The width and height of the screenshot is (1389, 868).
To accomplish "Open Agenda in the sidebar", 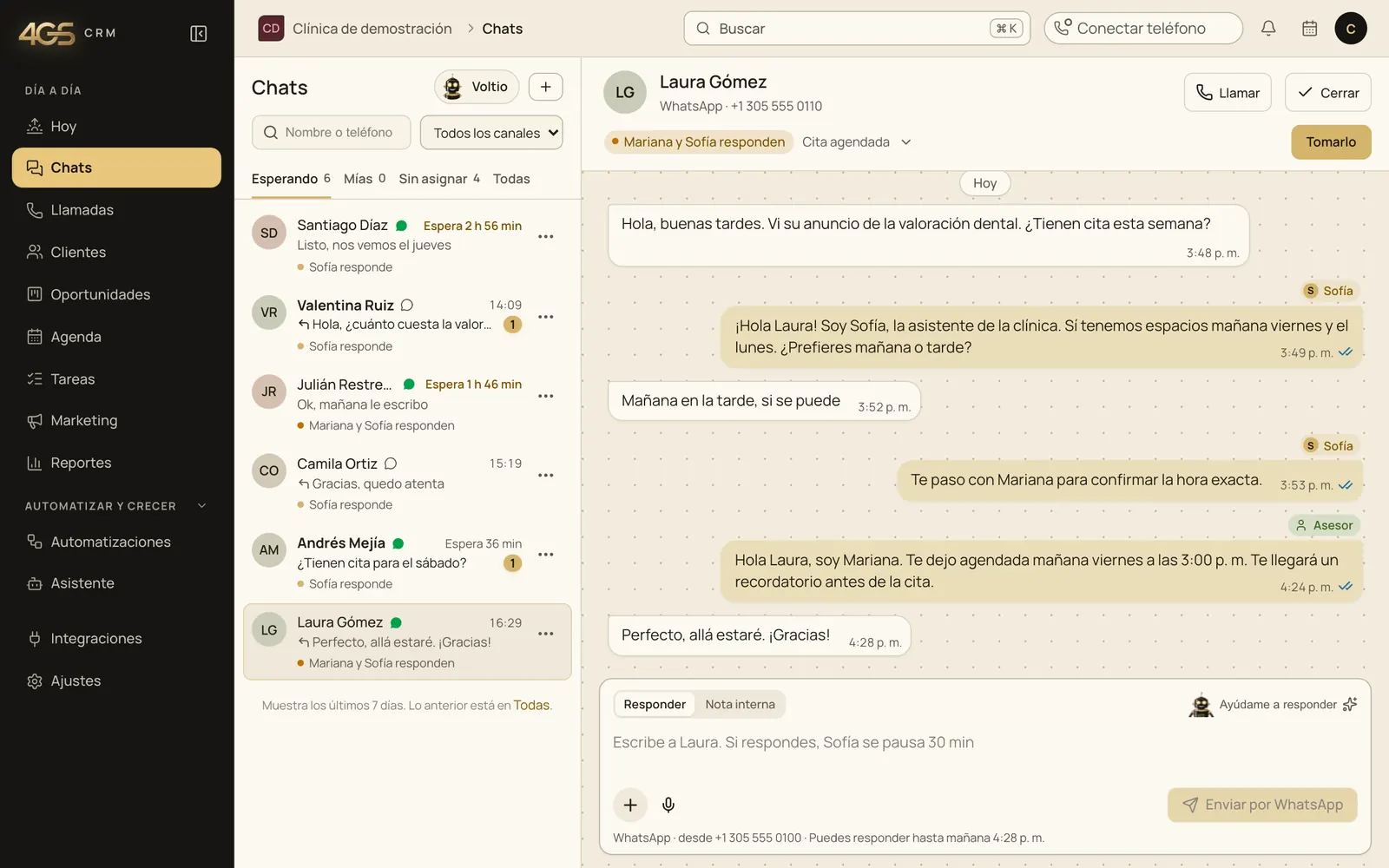I will coord(116,337).
